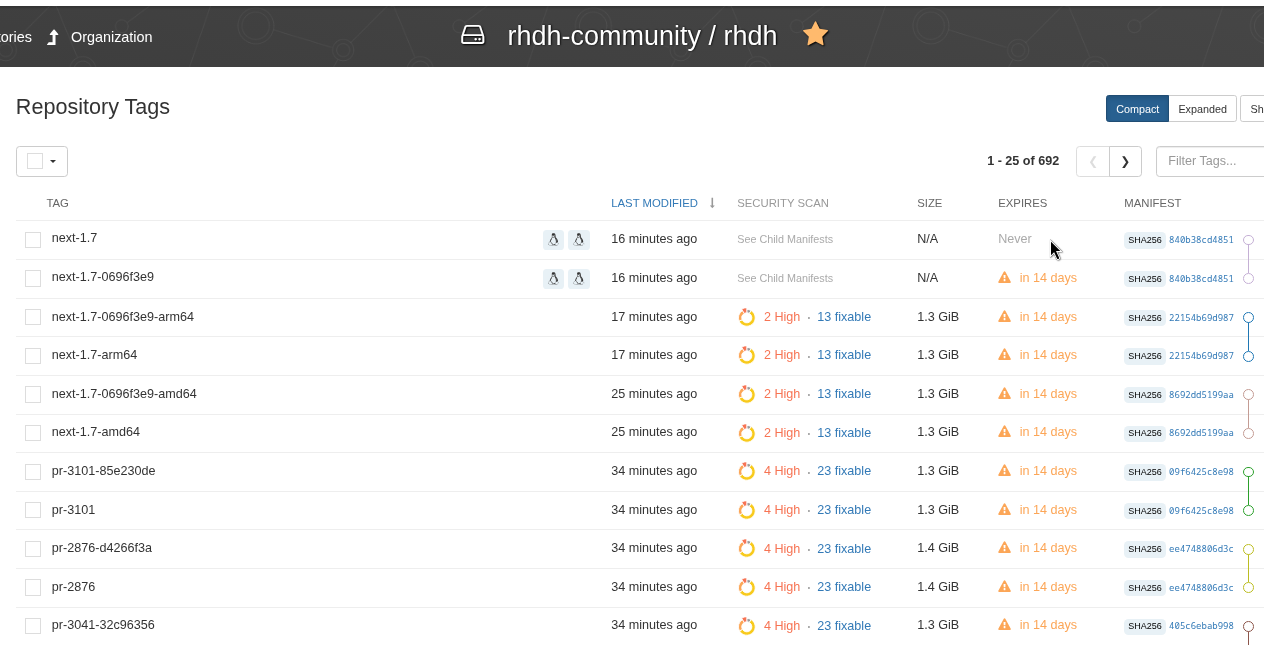Tick checkbox for pr-2876-d4266f3a
Screen dimensions: 1264x645
pyautogui.click(x=33, y=549)
